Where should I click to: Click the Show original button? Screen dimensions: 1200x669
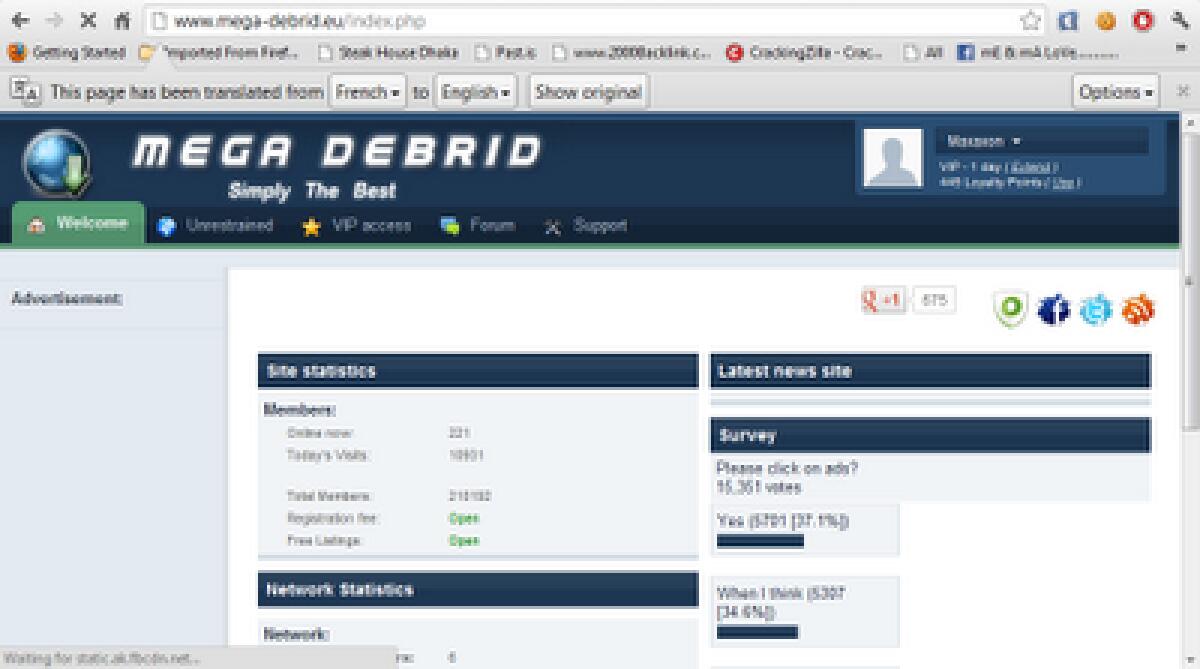point(587,91)
